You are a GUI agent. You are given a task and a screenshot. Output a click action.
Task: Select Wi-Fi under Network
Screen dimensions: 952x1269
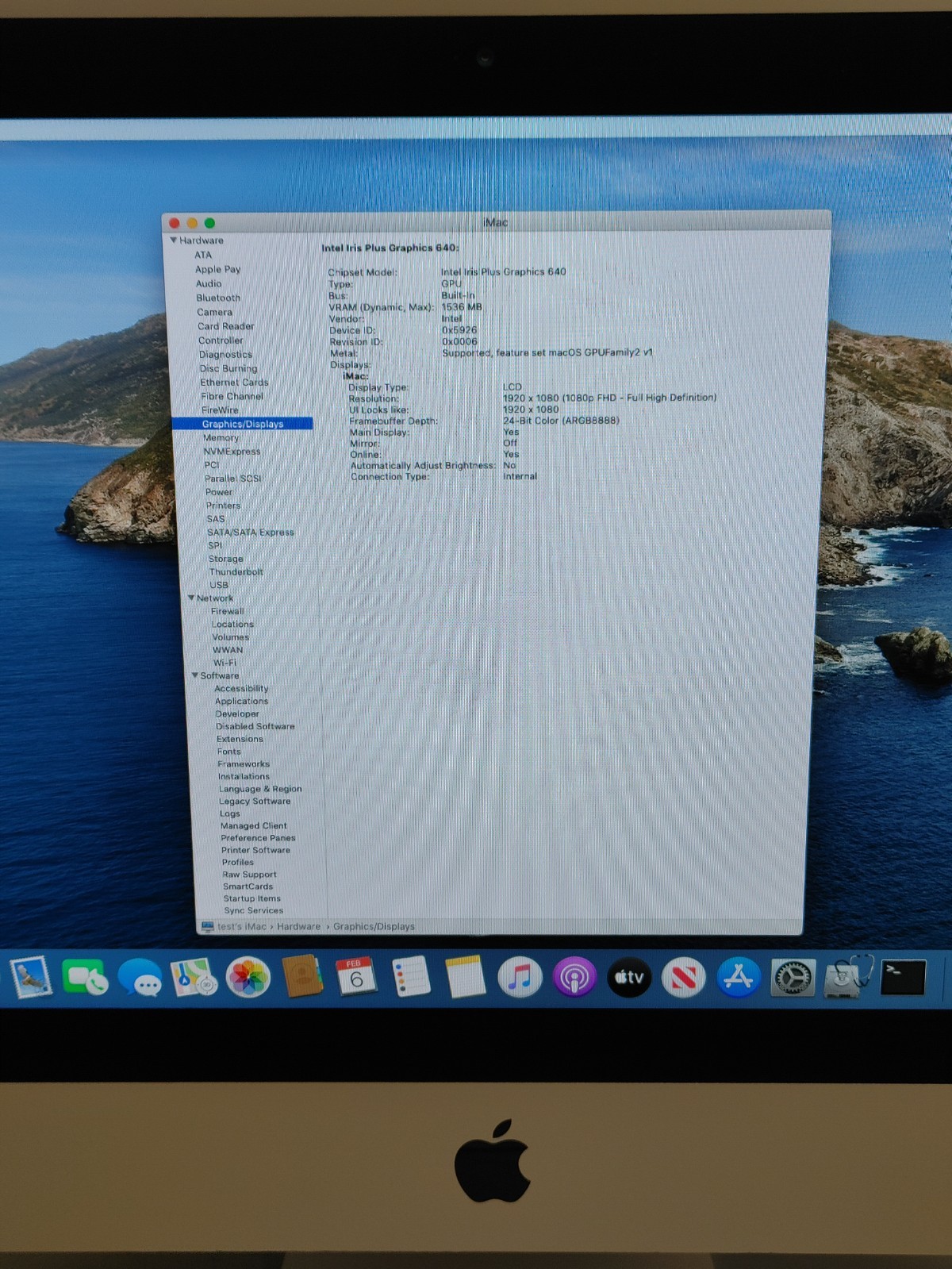tap(225, 663)
